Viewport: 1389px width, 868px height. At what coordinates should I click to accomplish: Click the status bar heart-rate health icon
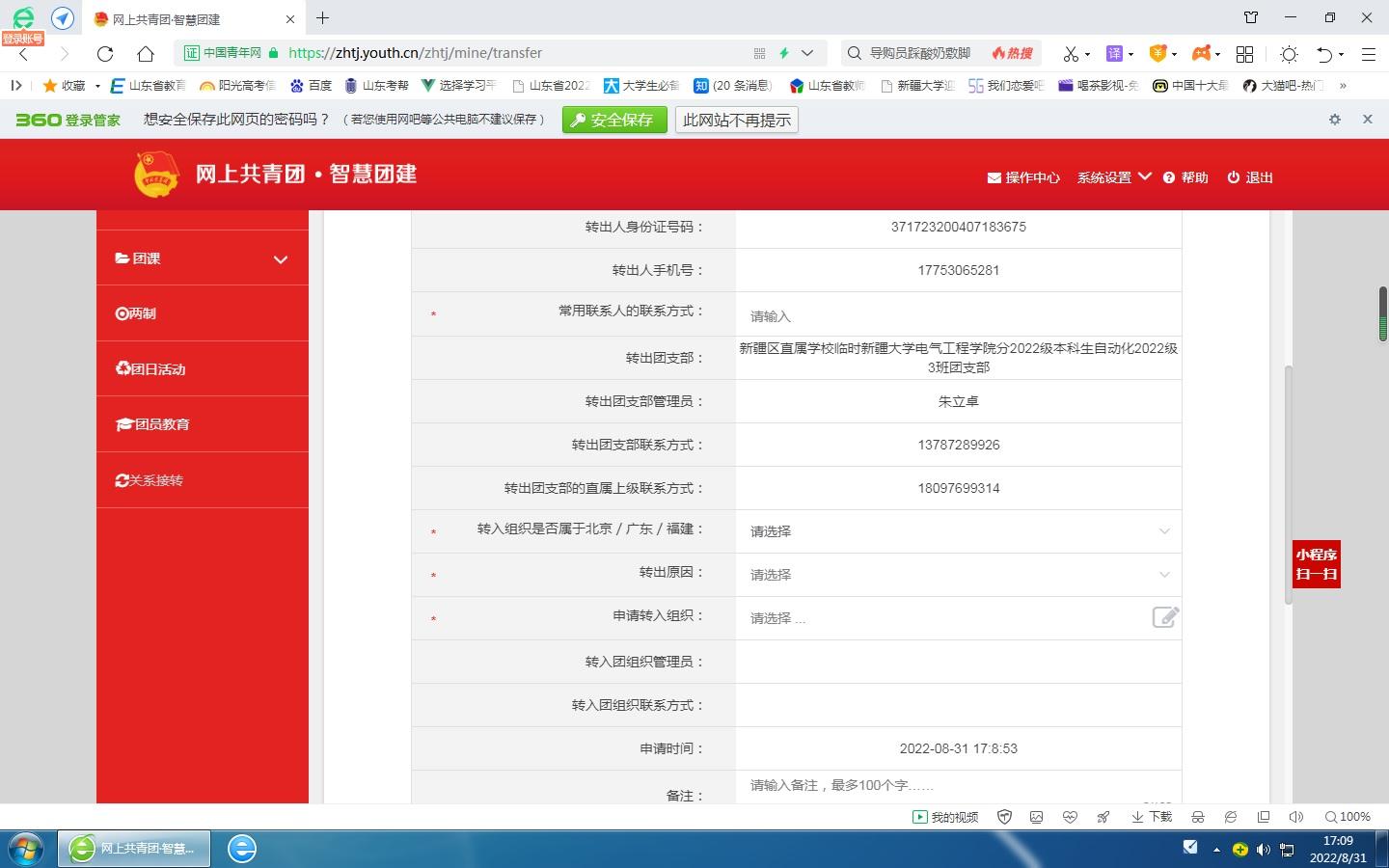pos(1070,817)
